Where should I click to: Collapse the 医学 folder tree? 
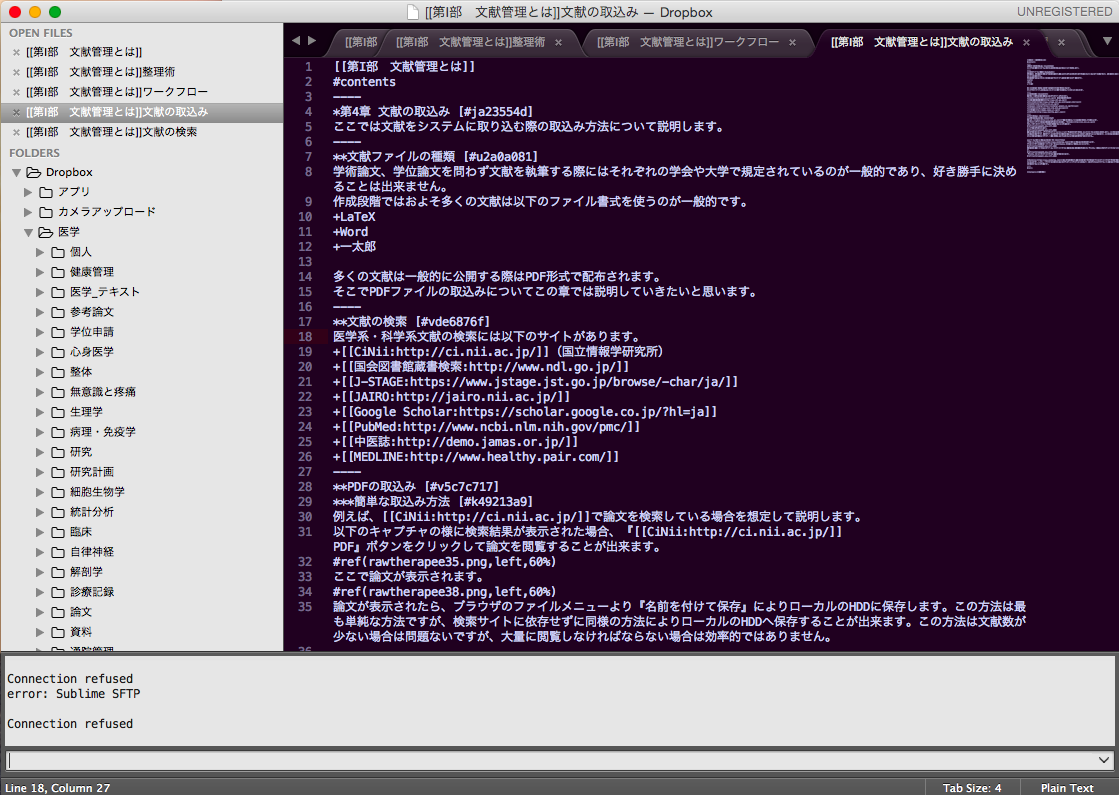click(x=28, y=231)
